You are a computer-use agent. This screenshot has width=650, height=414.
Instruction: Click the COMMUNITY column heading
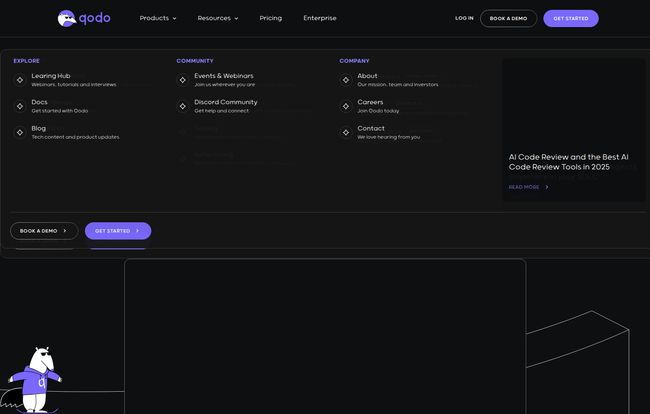coord(195,61)
